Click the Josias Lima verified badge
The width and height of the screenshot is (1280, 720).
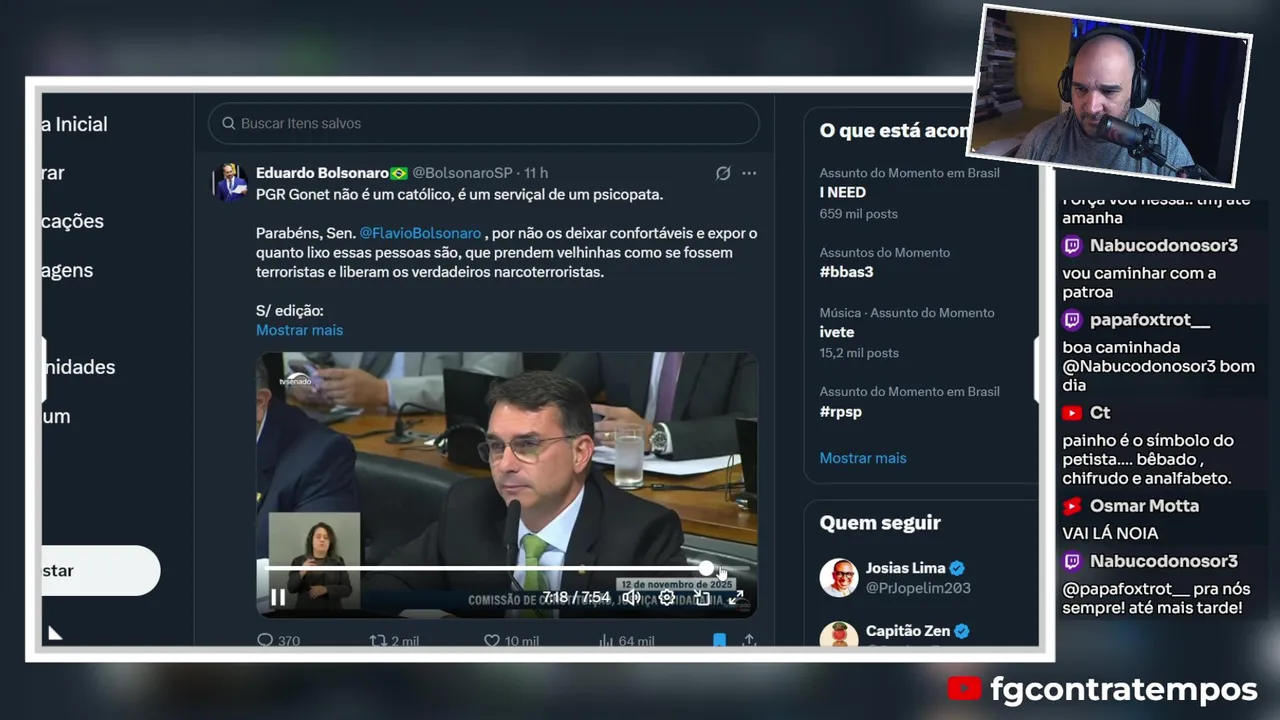[957, 568]
